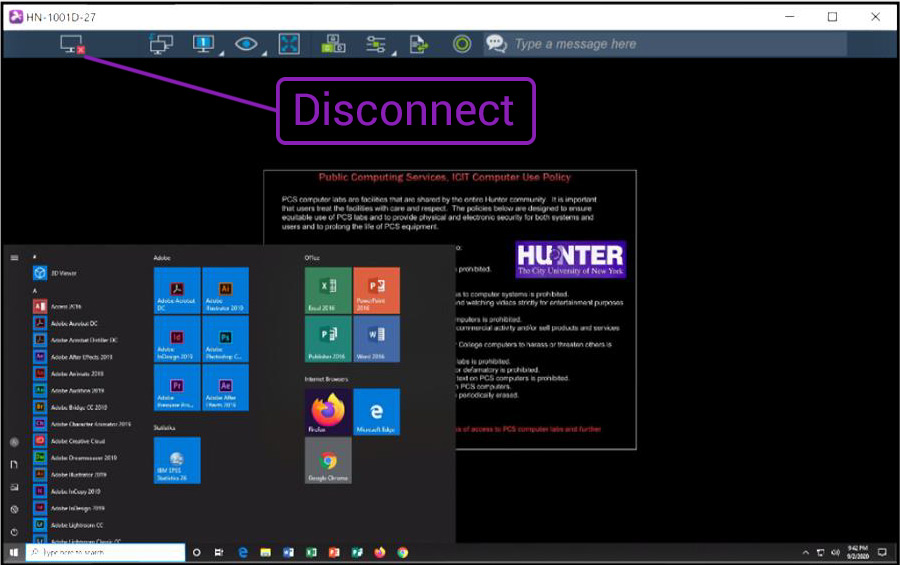900x565 pixels.
Task: Click the Adobe Premiere Pro tile
Action: pos(177,388)
